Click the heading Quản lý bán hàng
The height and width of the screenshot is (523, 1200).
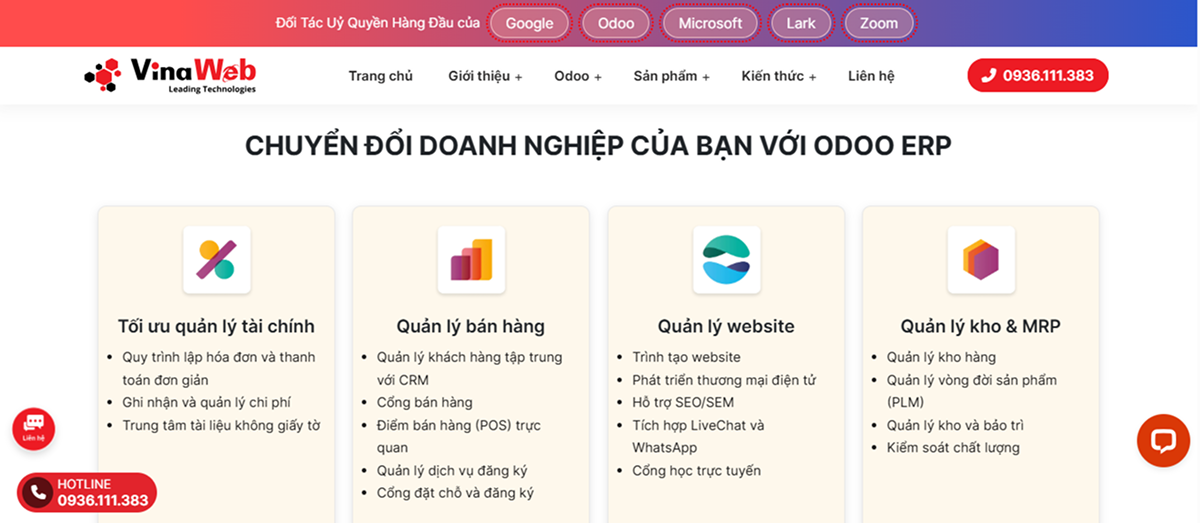471,326
